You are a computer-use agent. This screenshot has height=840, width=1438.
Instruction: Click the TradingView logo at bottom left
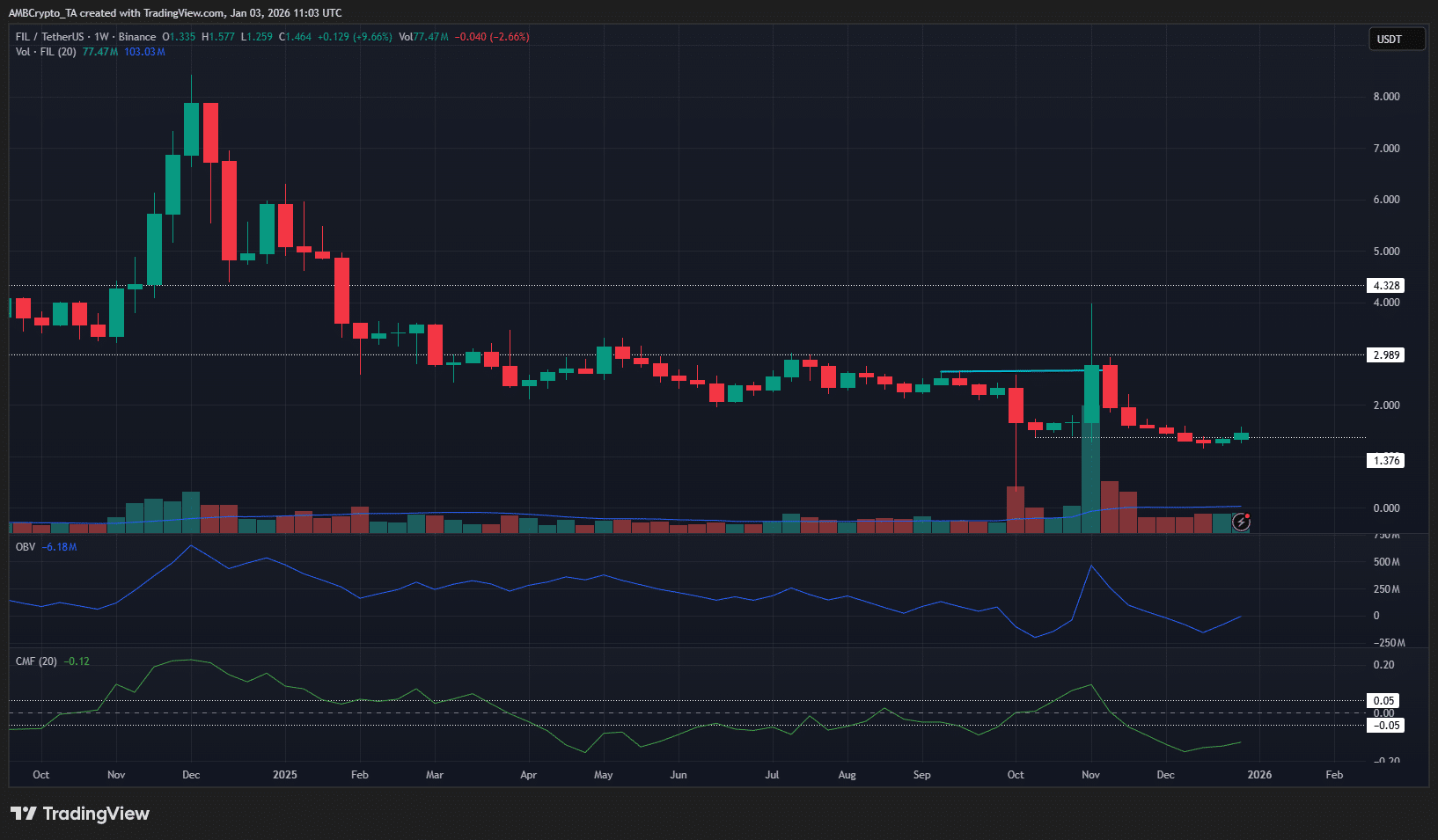pyautogui.click(x=26, y=814)
